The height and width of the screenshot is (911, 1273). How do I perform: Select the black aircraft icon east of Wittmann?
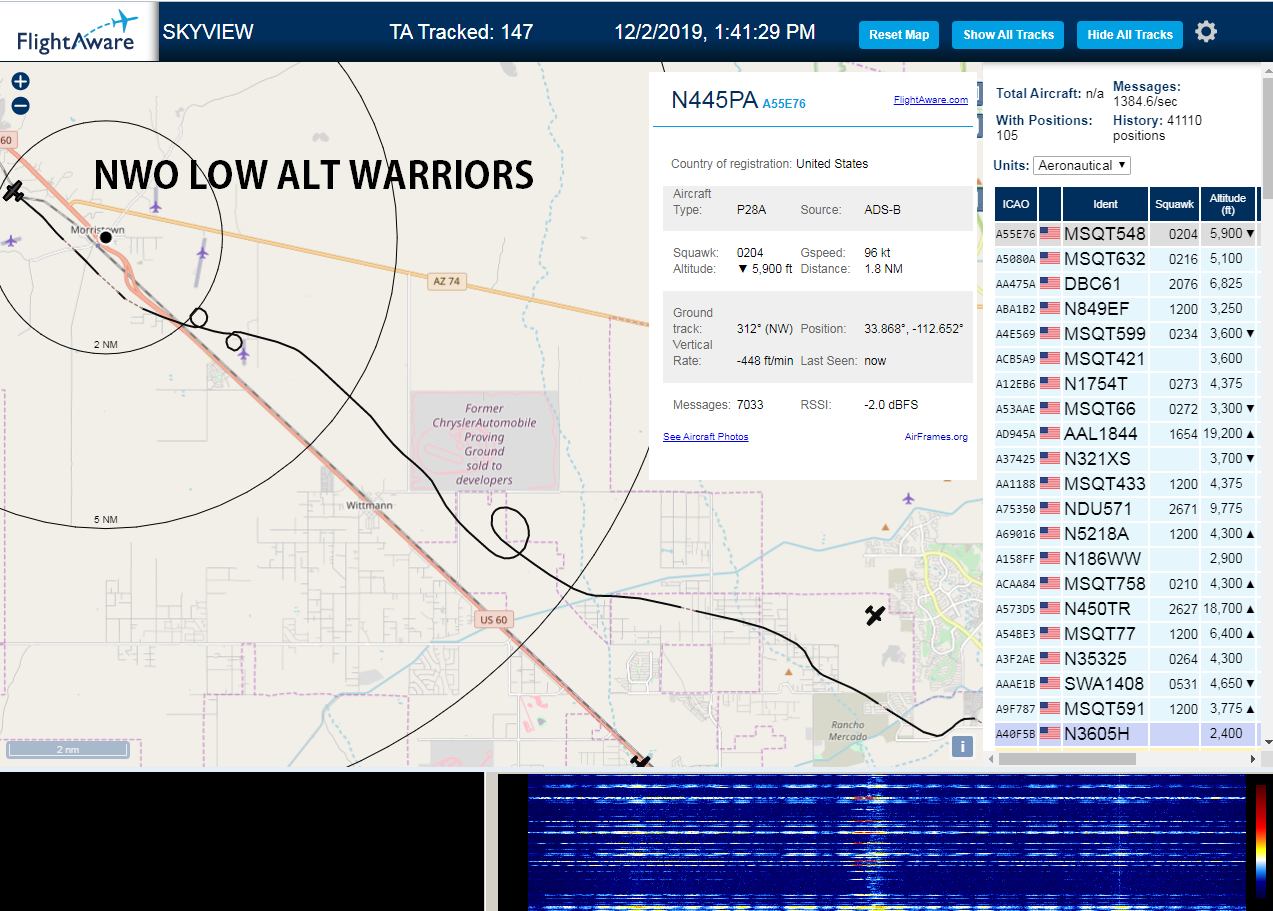[x=875, y=615]
